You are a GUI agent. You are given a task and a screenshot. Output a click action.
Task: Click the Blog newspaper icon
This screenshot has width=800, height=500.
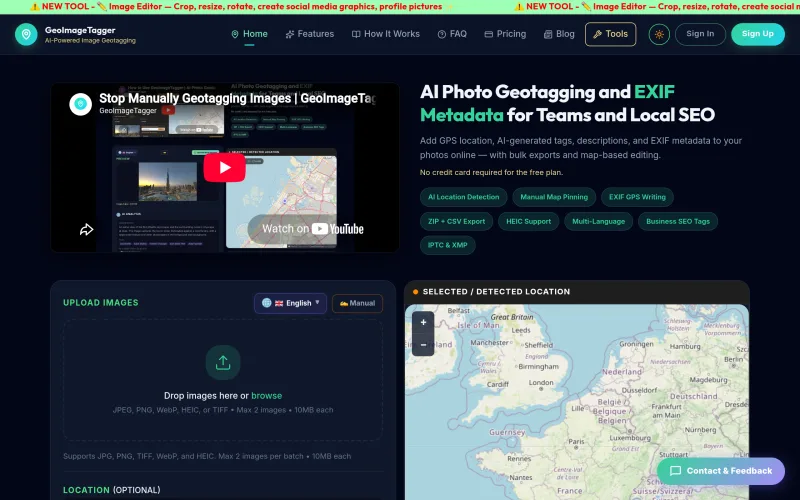click(548, 34)
